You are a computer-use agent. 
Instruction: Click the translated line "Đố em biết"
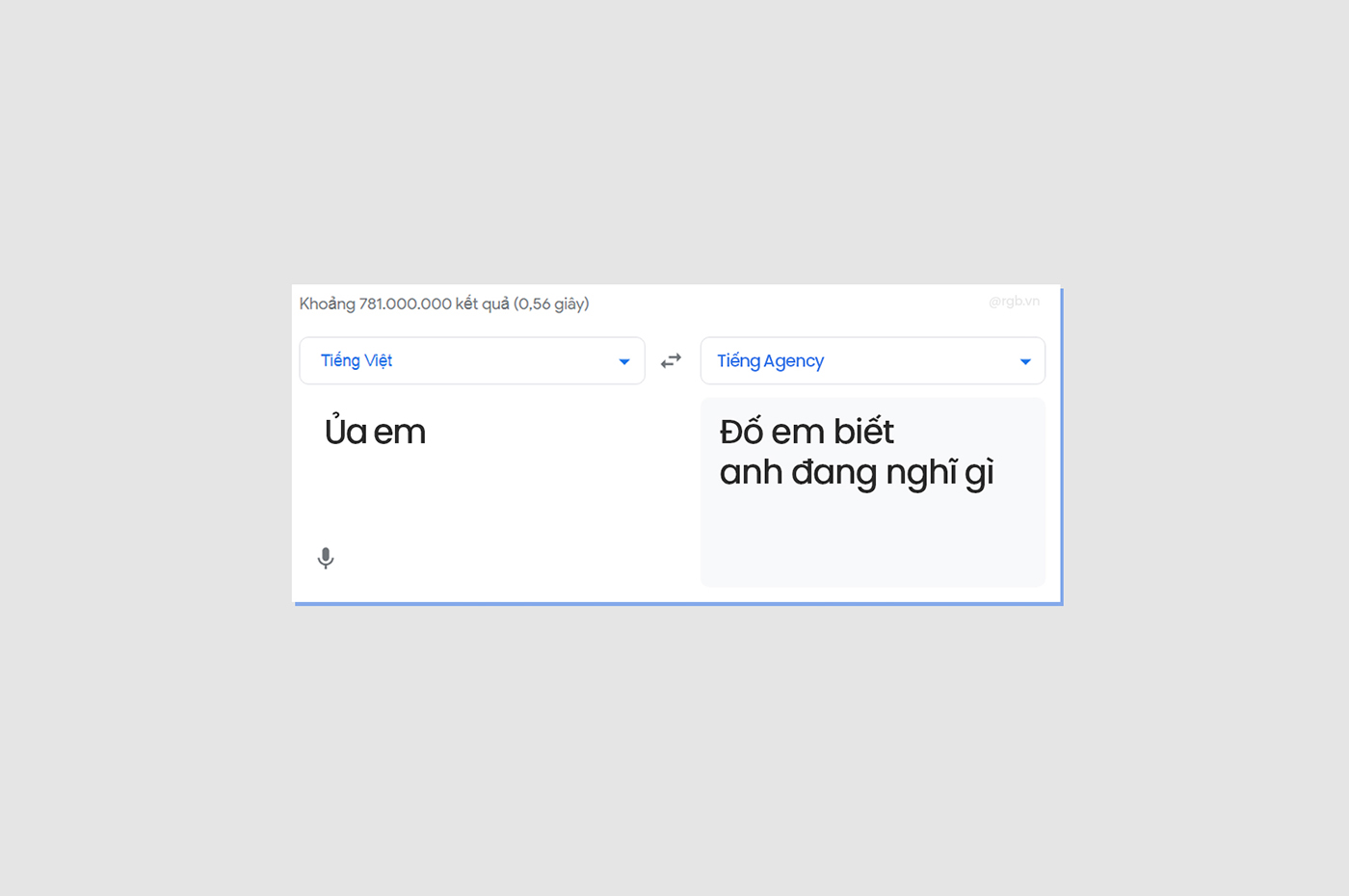pyautogui.click(x=807, y=432)
